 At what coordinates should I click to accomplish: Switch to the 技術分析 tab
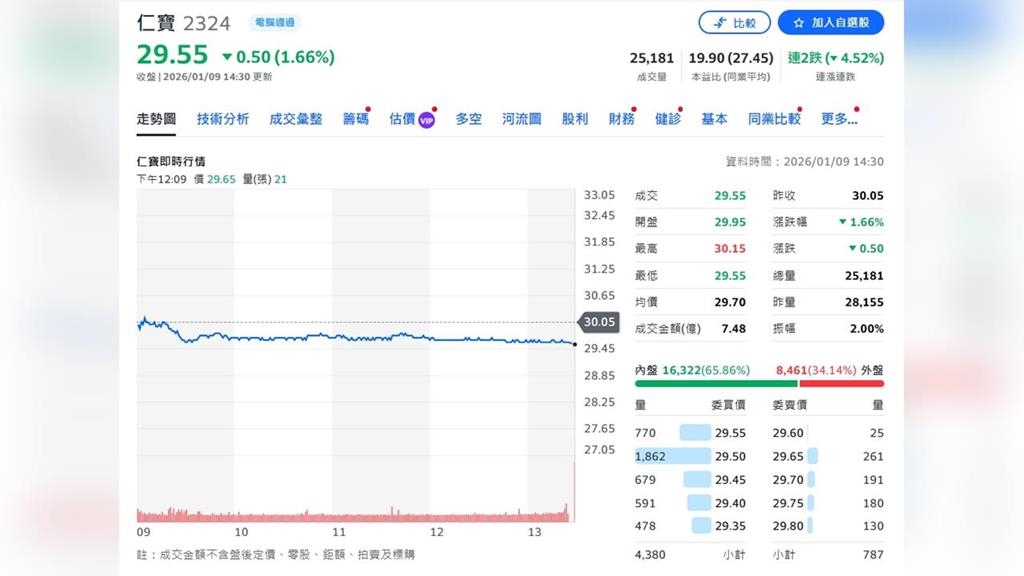click(x=223, y=119)
